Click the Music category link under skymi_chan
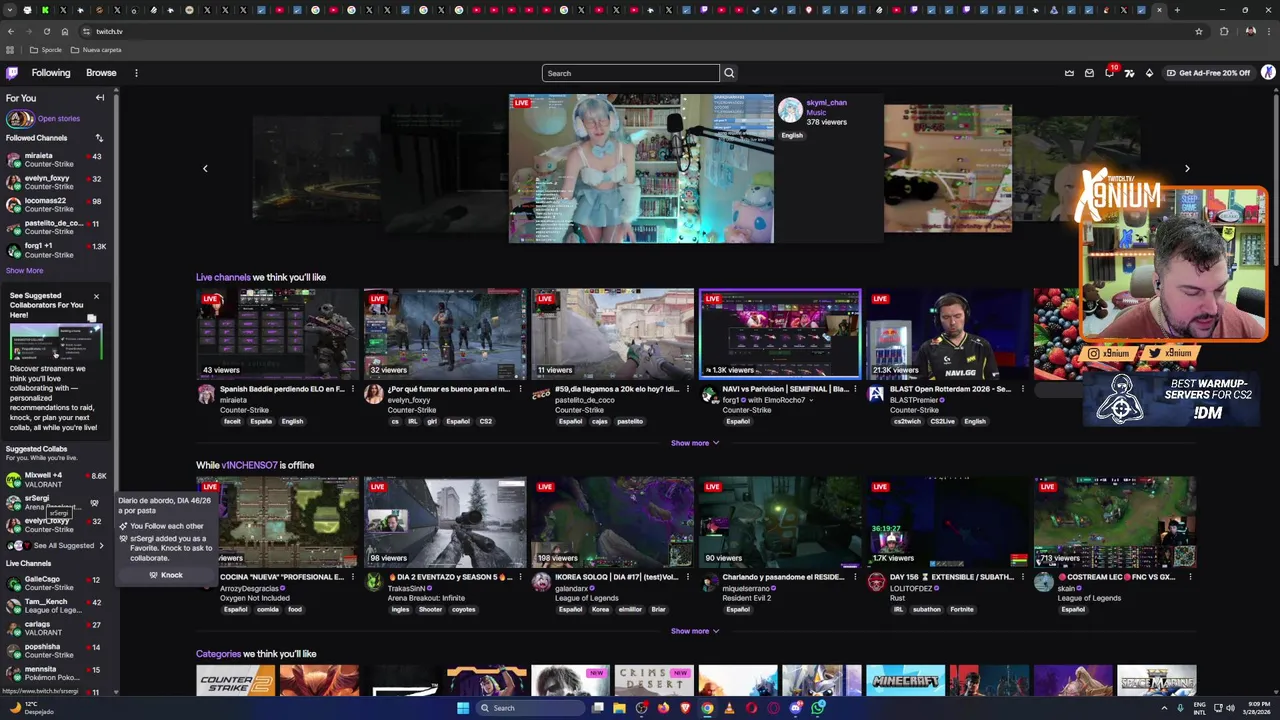The image size is (1280, 720). tap(816, 112)
